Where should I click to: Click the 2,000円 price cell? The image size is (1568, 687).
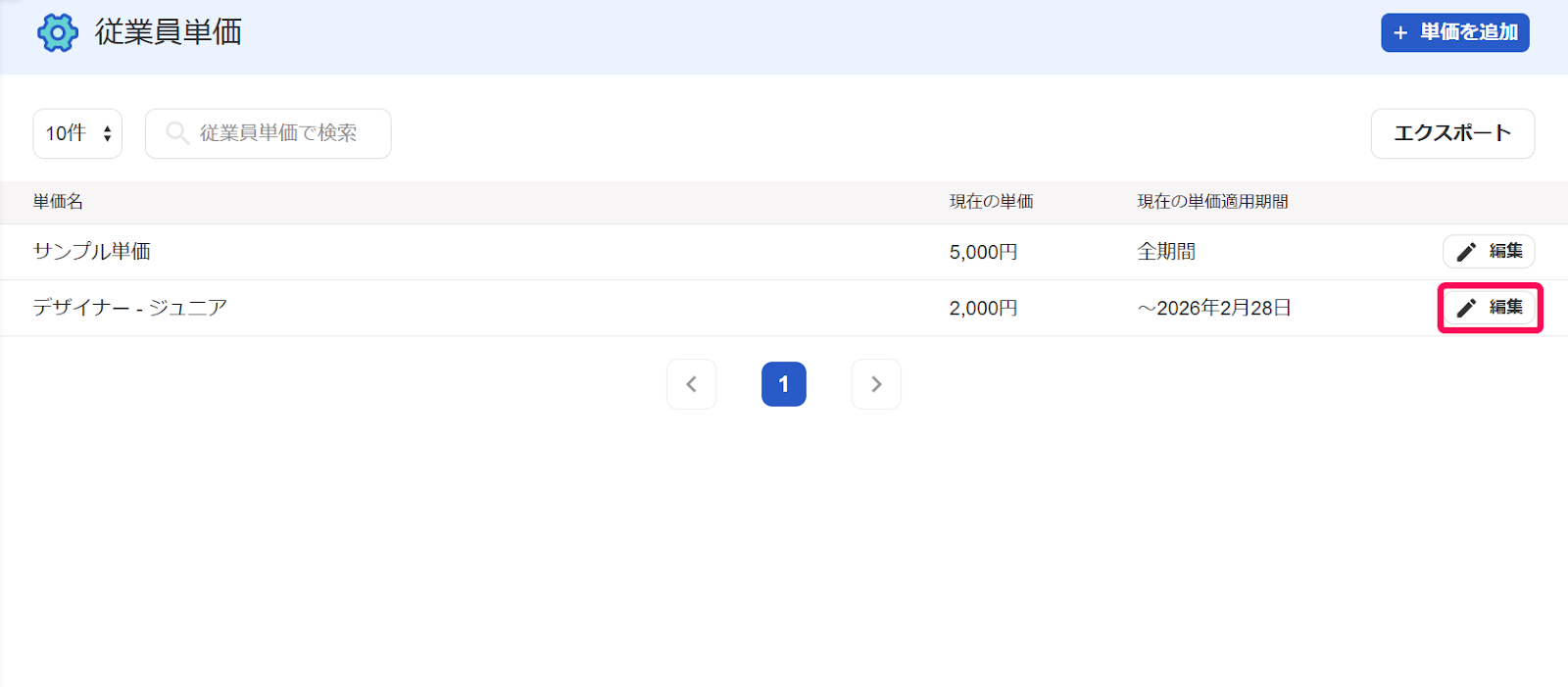[983, 308]
